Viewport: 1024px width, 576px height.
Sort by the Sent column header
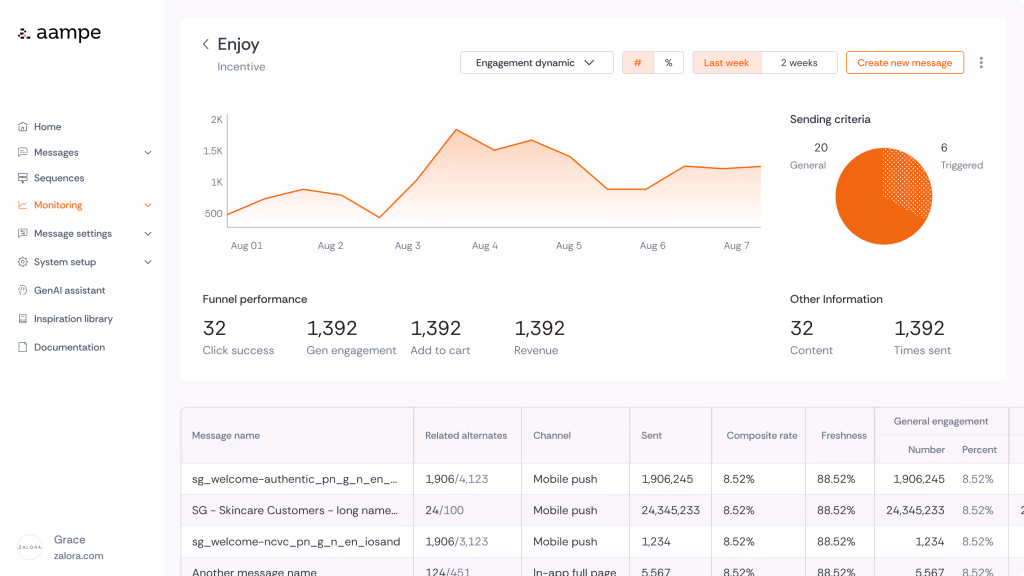[651, 436]
